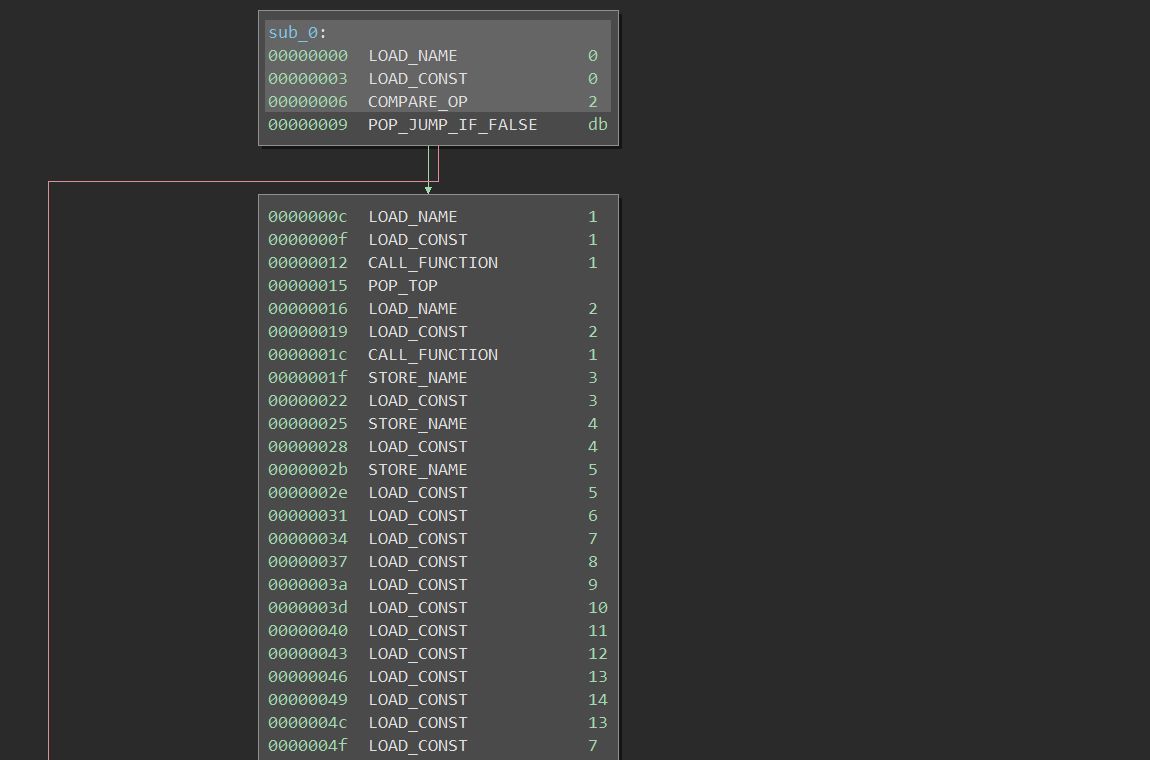
Task: Select address 00000000 LOAD_NAME line
Action: pos(438,56)
